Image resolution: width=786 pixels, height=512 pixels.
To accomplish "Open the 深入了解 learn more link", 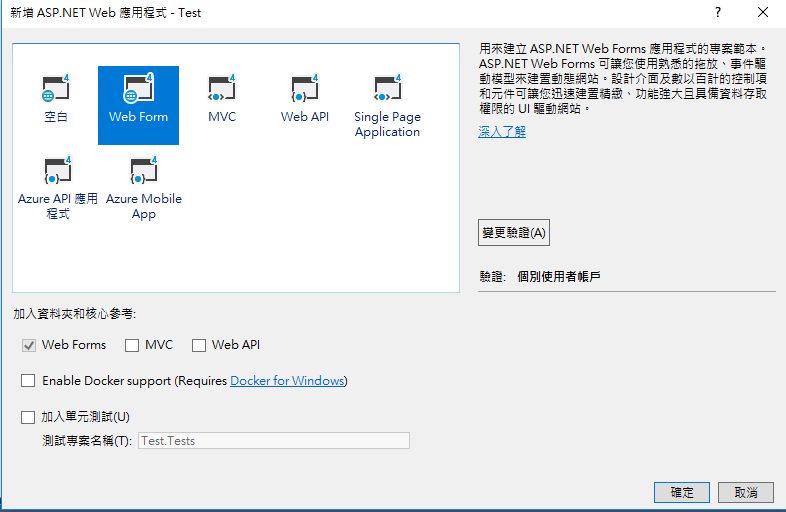I will click(502, 132).
